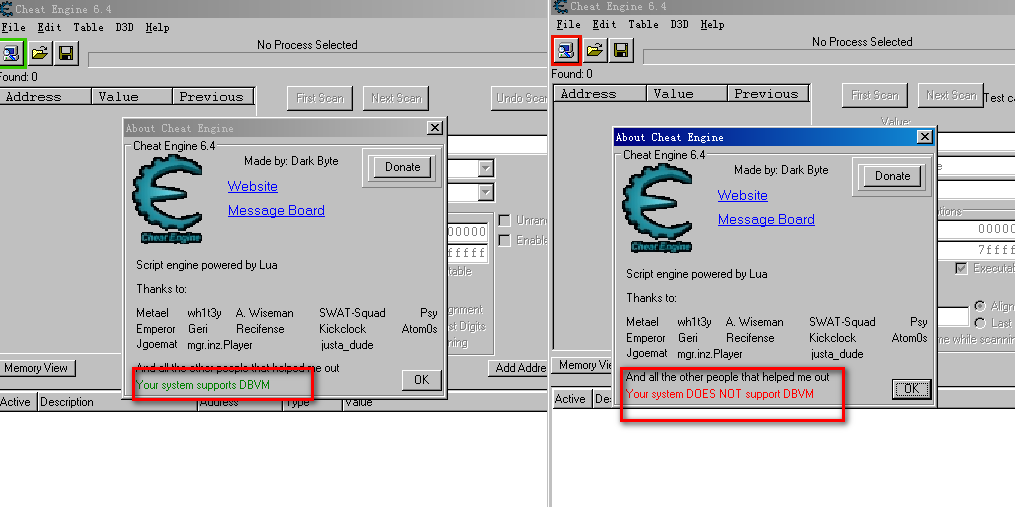Open process list icon in left window
The width and height of the screenshot is (1015, 507).
tap(12, 53)
